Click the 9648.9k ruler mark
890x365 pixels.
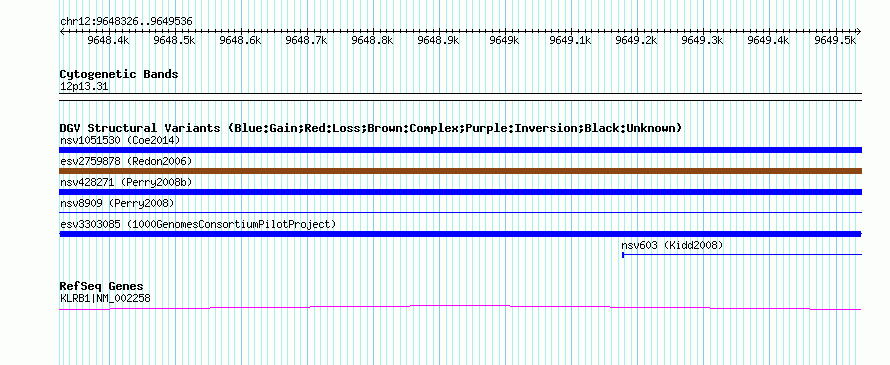pyautogui.click(x=438, y=40)
